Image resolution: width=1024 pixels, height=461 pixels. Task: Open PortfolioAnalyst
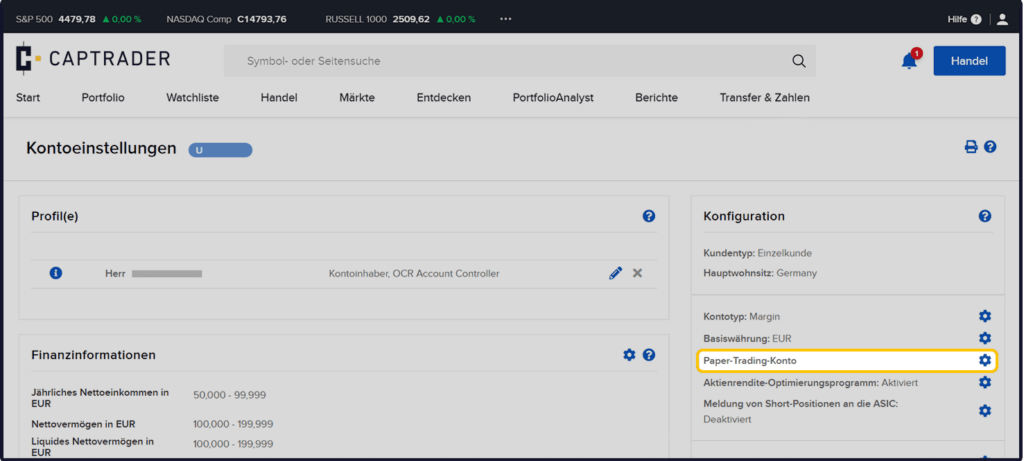point(553,98)
